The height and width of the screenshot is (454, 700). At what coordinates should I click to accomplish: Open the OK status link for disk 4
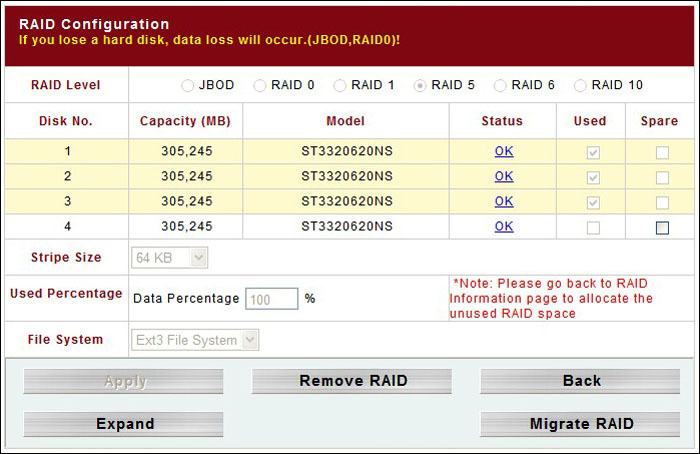click(x=504, y=226)
